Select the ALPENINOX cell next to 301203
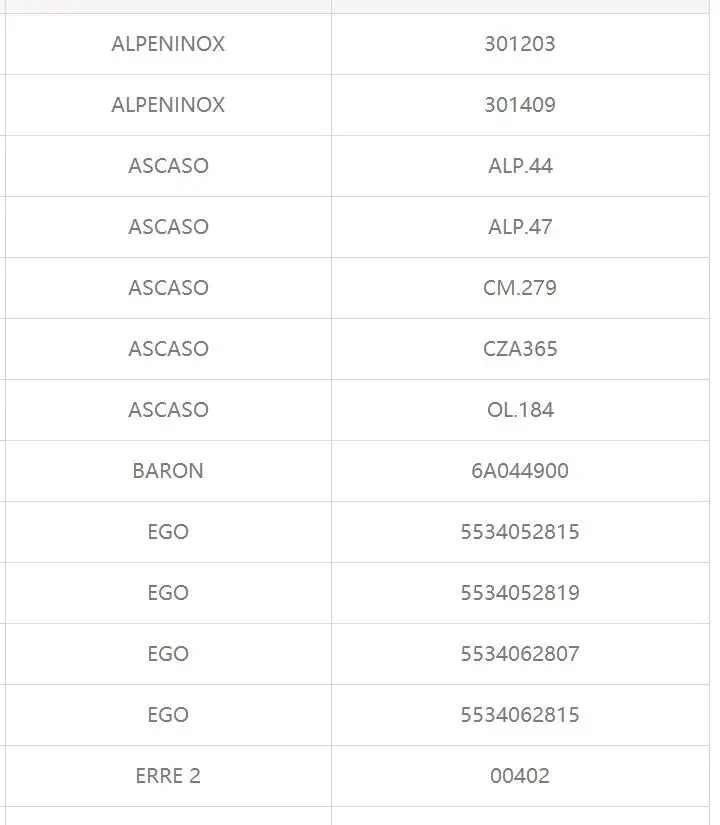This screenshot has height=825, width=720. [x=168, y=44]
